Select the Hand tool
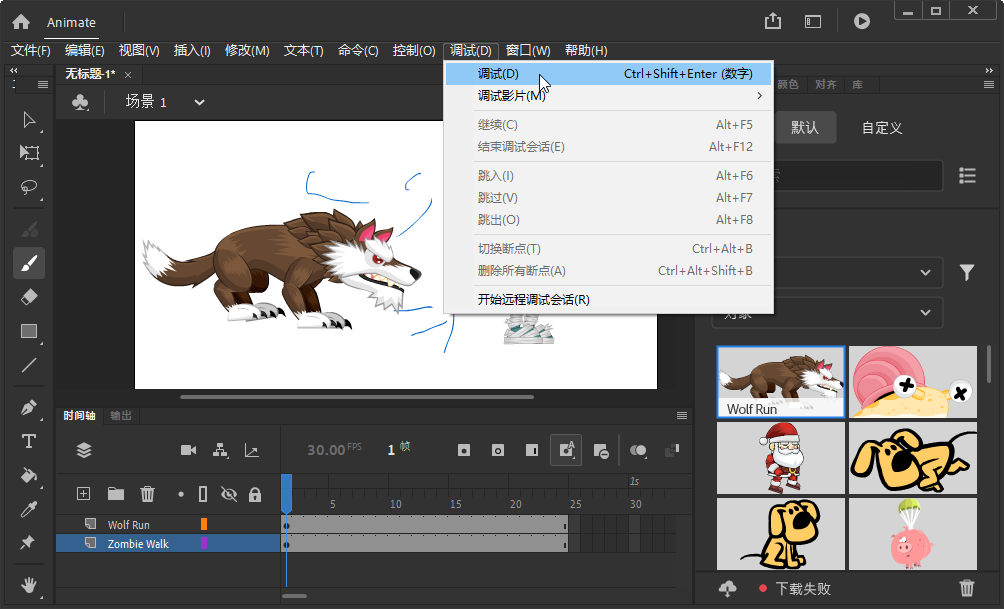 [x=29, y=587]
